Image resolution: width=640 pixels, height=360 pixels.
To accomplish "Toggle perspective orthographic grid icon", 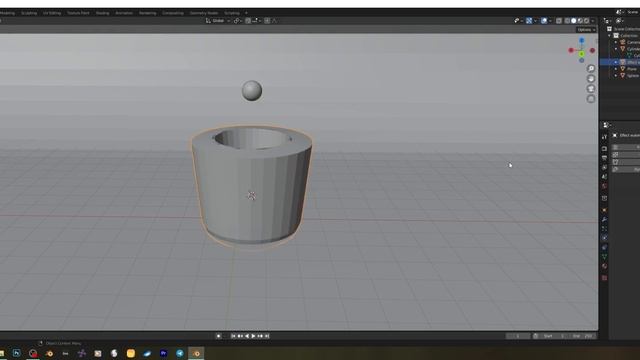I will coord(591,99).
